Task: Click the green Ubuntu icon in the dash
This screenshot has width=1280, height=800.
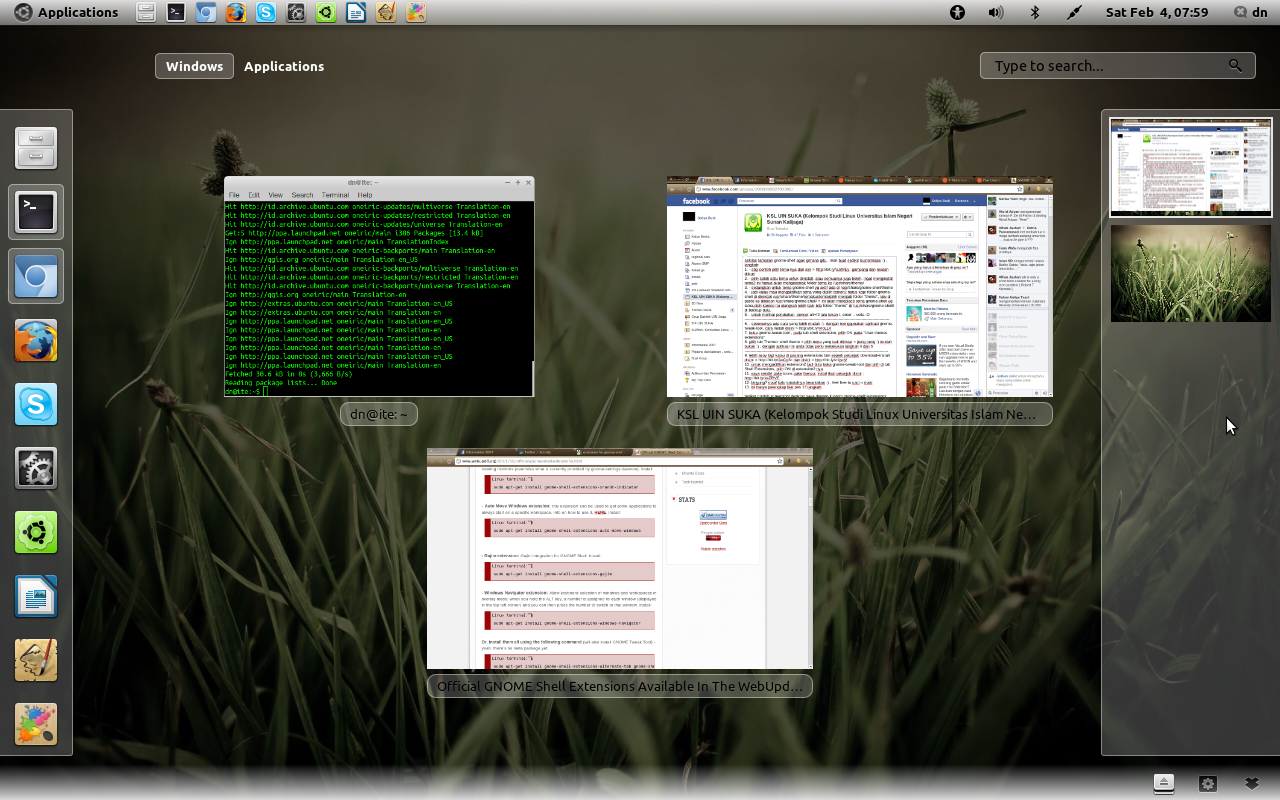Action: (36, 532)
